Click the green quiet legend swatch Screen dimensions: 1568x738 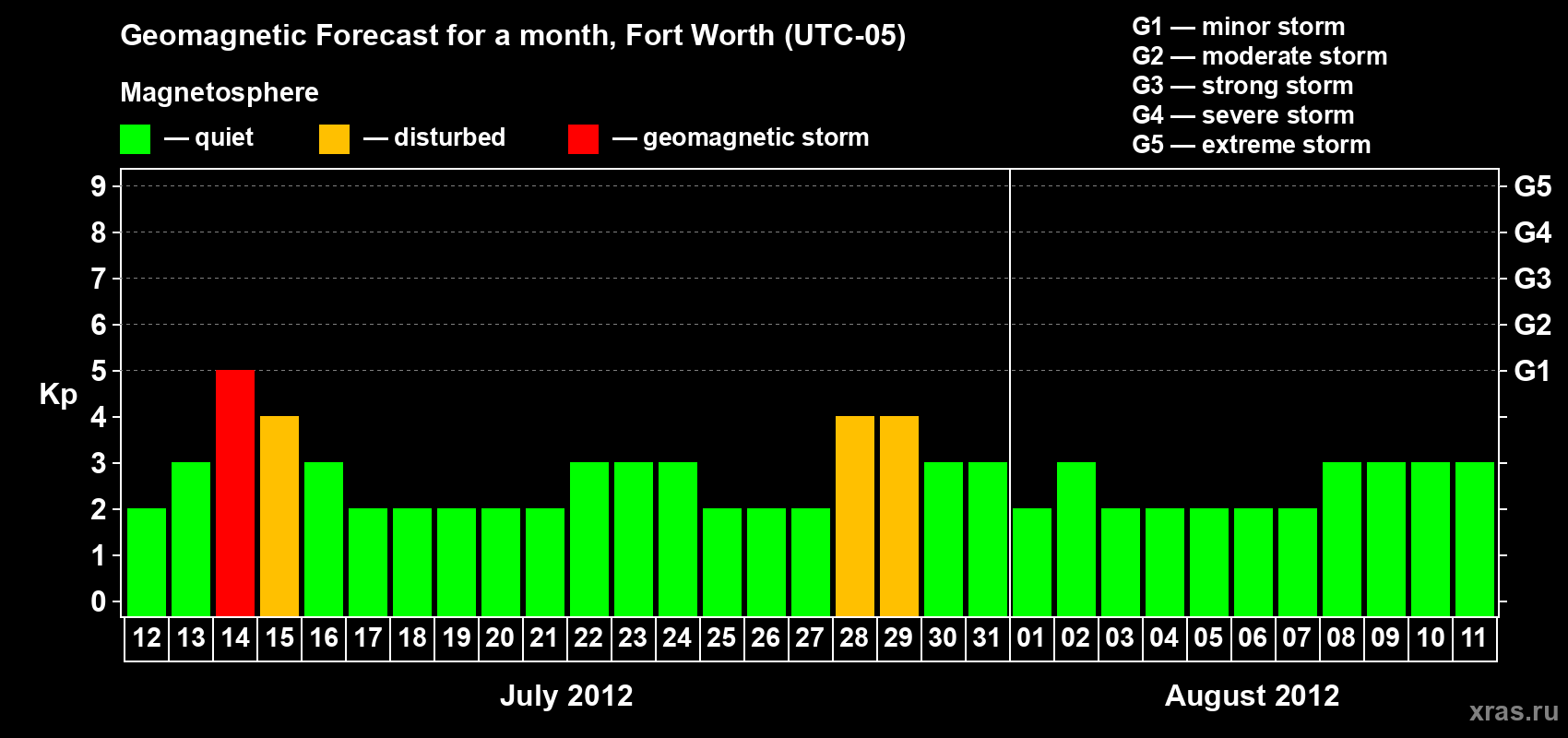pos(135,139)
